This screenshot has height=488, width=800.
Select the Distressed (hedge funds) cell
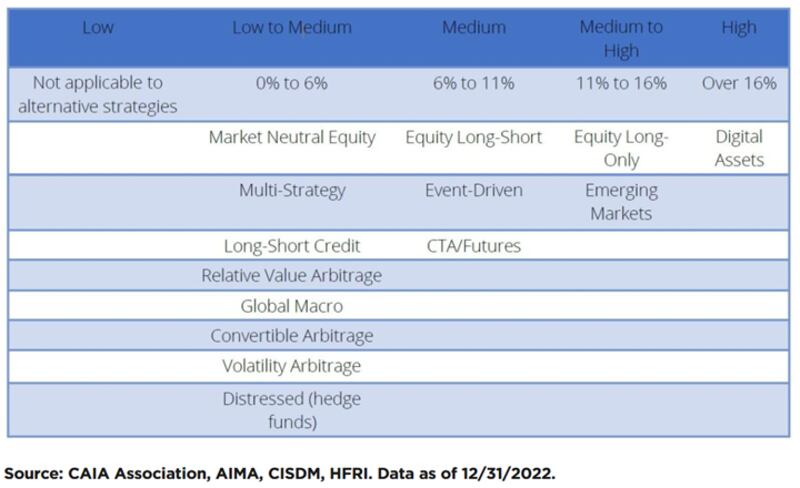click(x=292, y=410)
